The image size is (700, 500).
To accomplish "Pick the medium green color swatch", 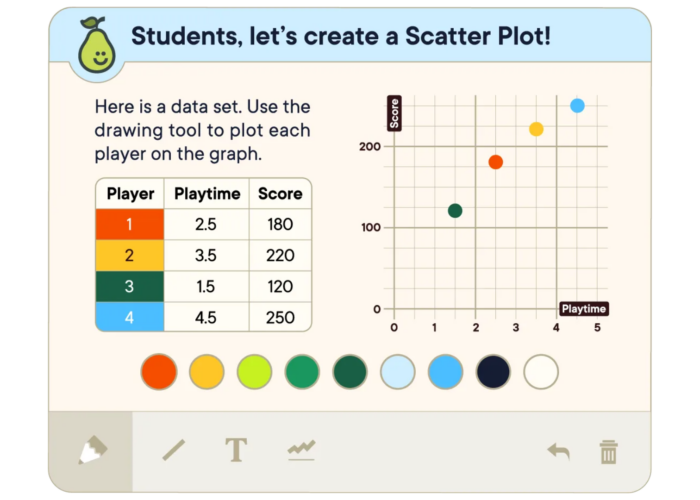I will [x=302, y=372].
